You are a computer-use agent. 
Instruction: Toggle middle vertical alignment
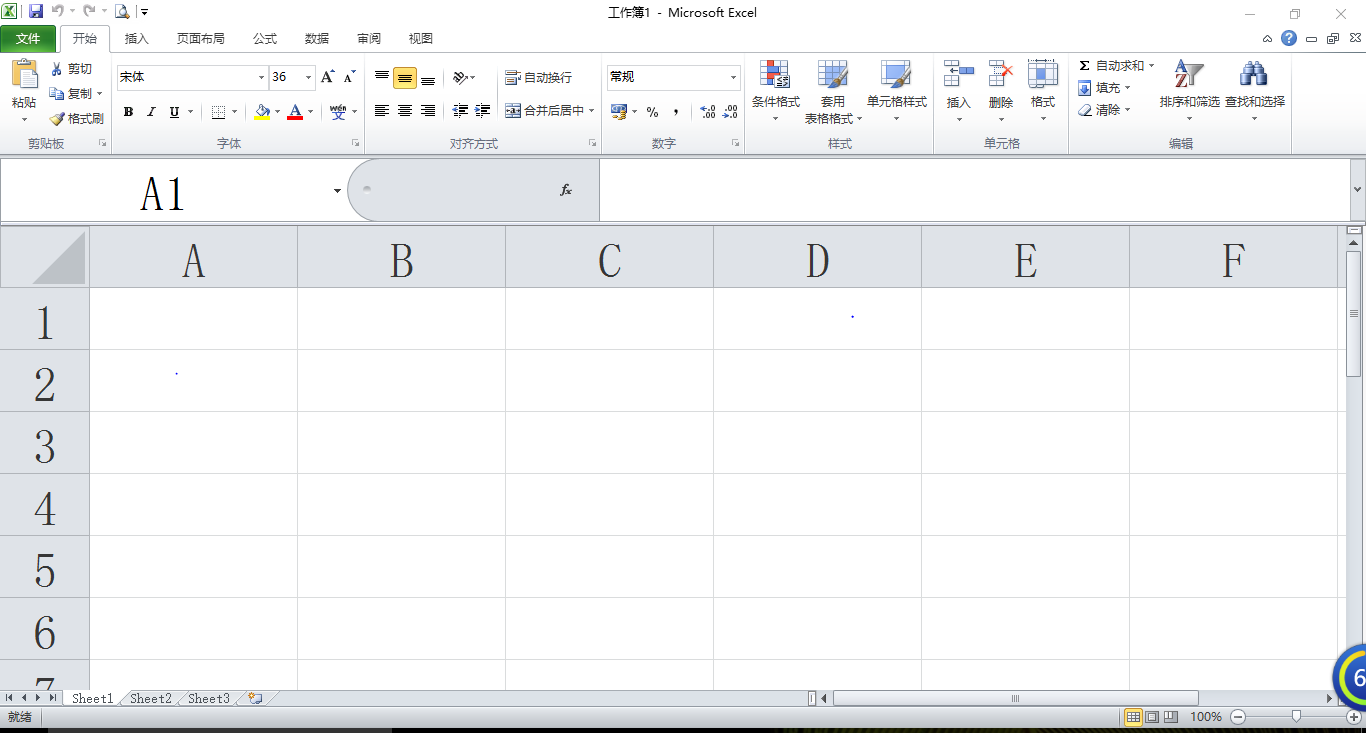tap(405, 78)
